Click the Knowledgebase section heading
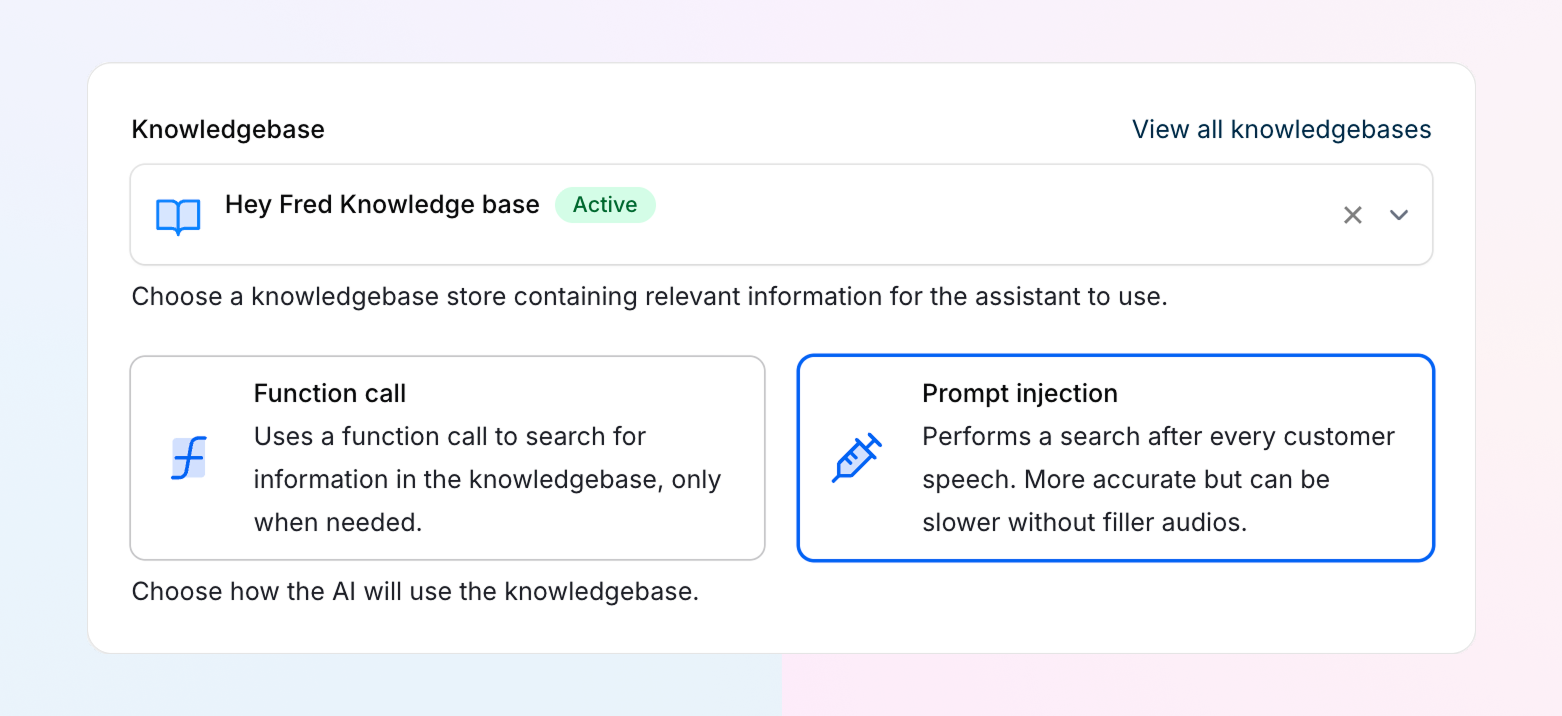Image resolution: width=1562 pixels, height=716 pixels. pos(228,128)
